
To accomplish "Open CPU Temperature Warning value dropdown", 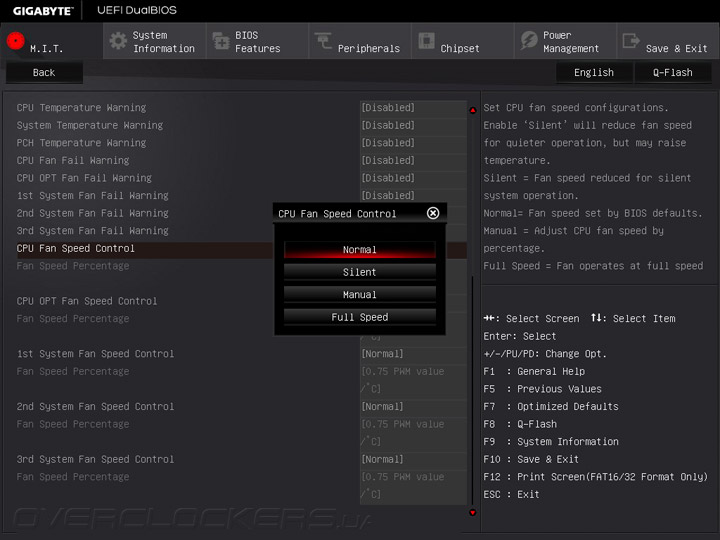I will pos(413,107).
